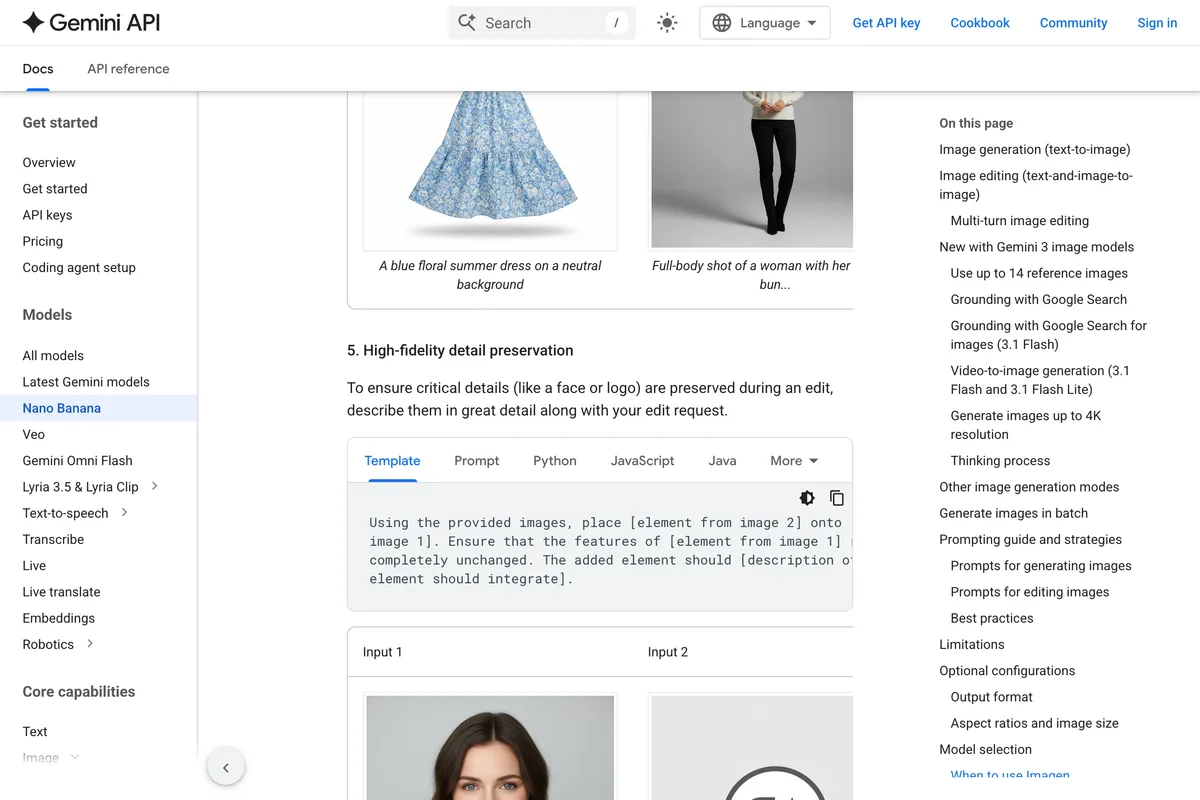
Task: Collapse the left navigation sidebar
Action: point(225,768)
